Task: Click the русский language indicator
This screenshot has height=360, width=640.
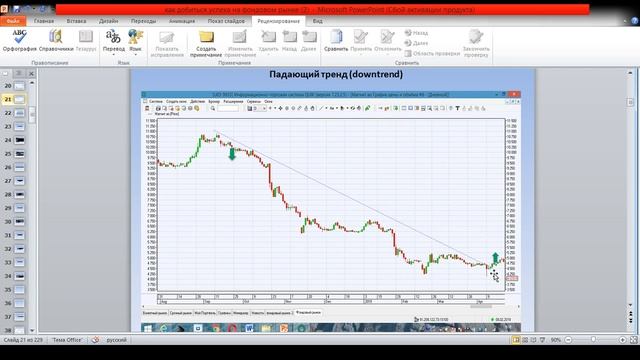Action: point(117,340)
